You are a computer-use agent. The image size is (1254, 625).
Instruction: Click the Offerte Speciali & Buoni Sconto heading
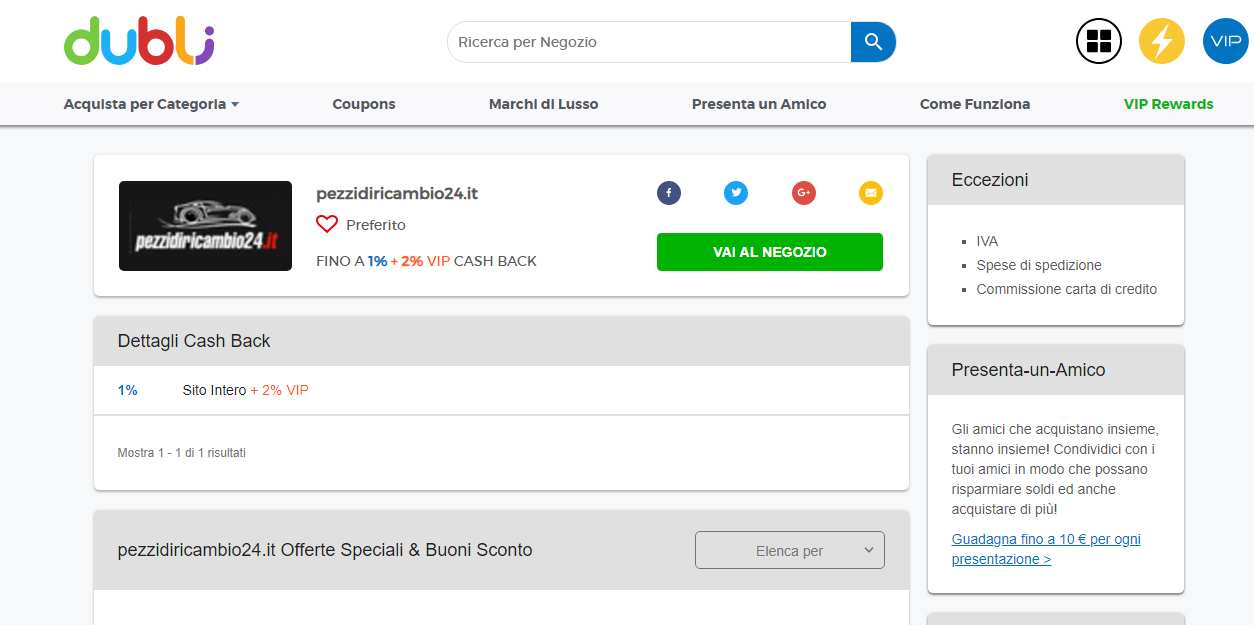325,550
